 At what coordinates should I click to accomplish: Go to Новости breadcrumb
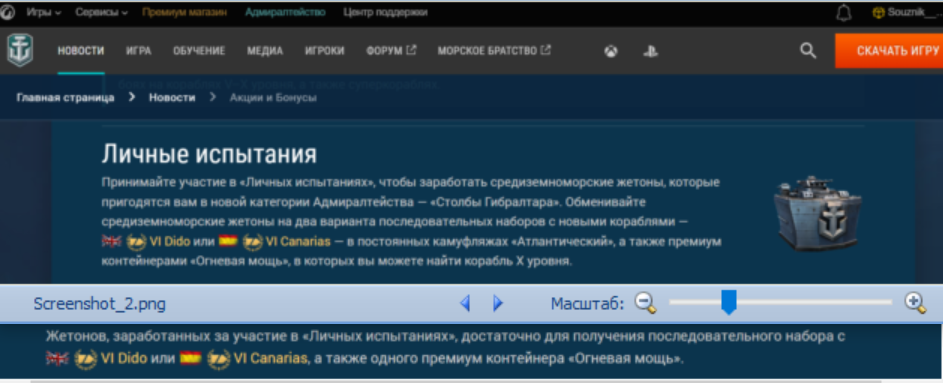[172, 97]
